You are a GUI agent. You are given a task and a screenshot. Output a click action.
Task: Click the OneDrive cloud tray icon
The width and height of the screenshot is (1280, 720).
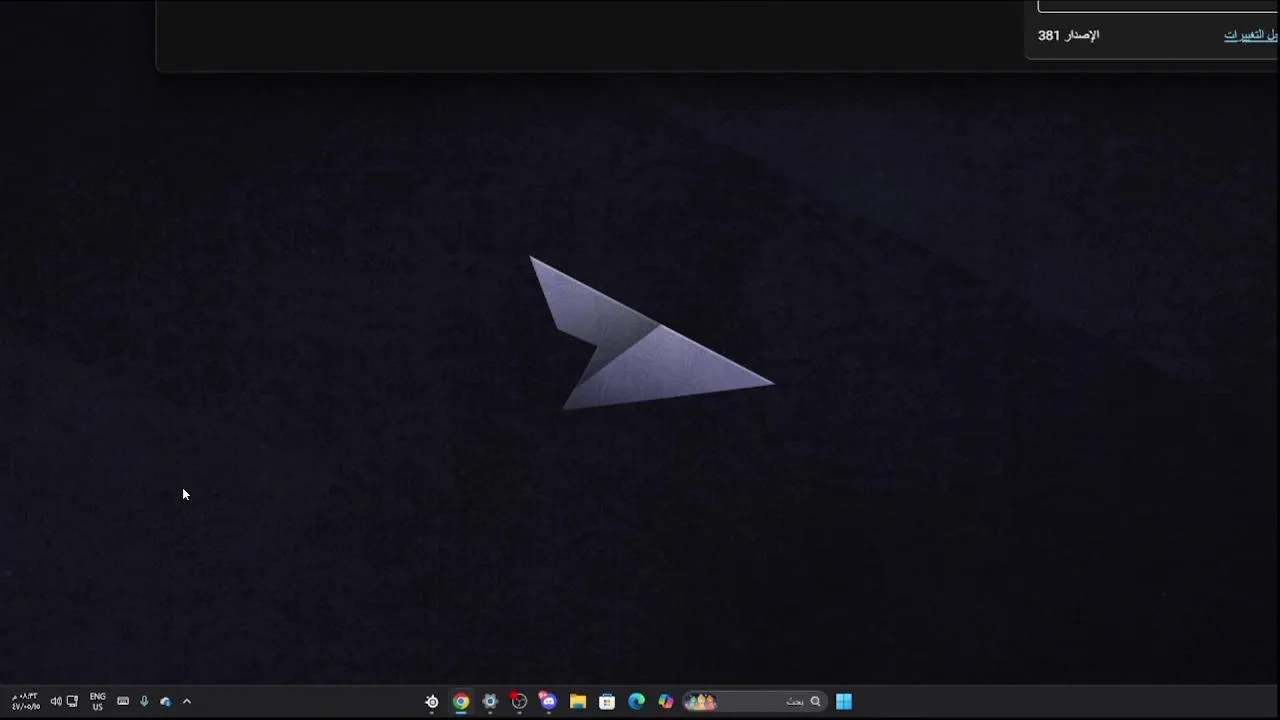click(165, 701)
